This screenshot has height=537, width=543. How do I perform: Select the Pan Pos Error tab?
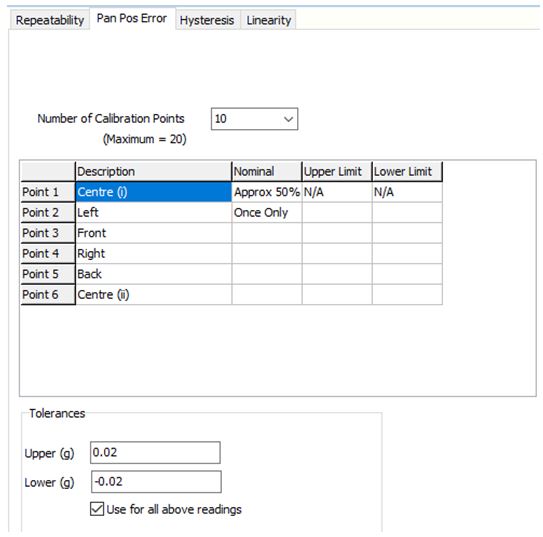(x=132, y=18)
